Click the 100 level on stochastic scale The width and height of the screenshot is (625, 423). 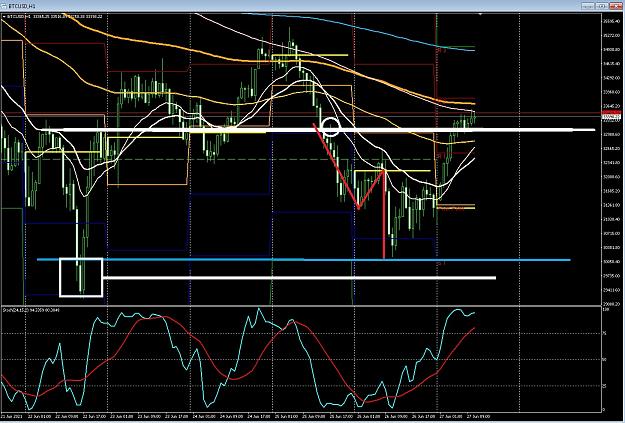605,309
